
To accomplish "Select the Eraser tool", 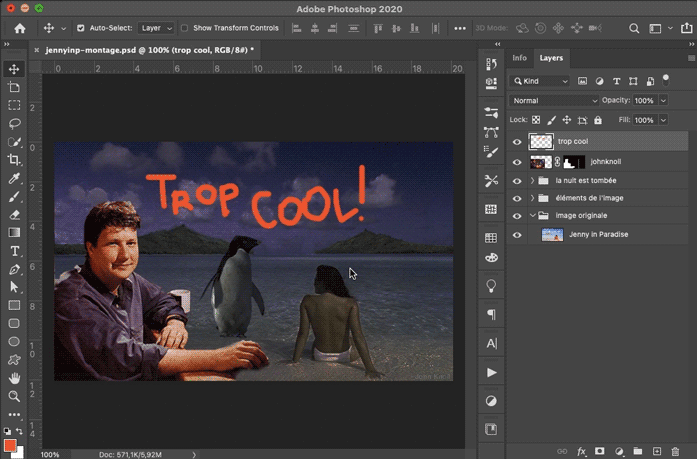I will coord(14,214).
